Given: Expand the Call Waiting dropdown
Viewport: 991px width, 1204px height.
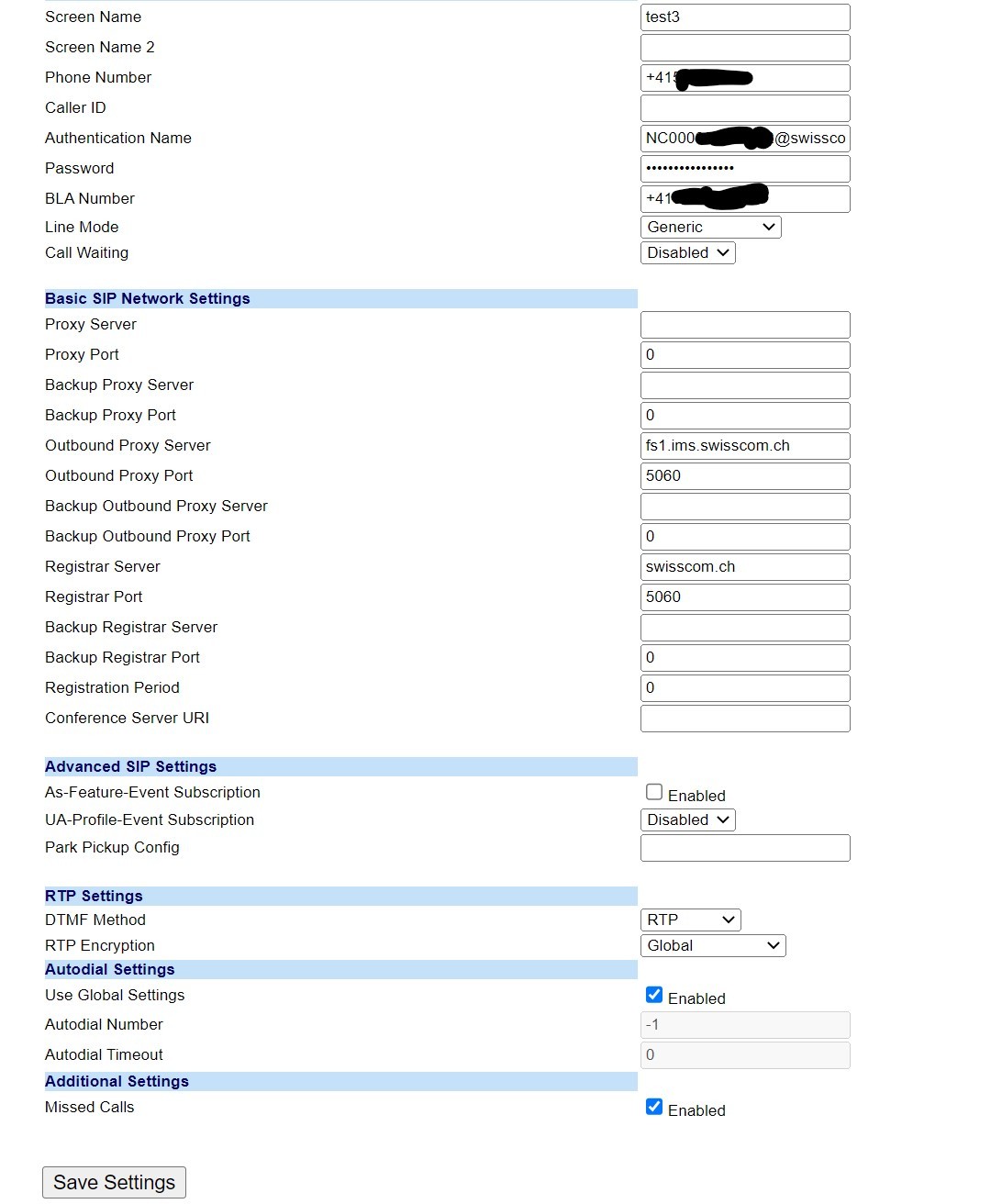Looking at the screenshot, I should click(687, 252).
